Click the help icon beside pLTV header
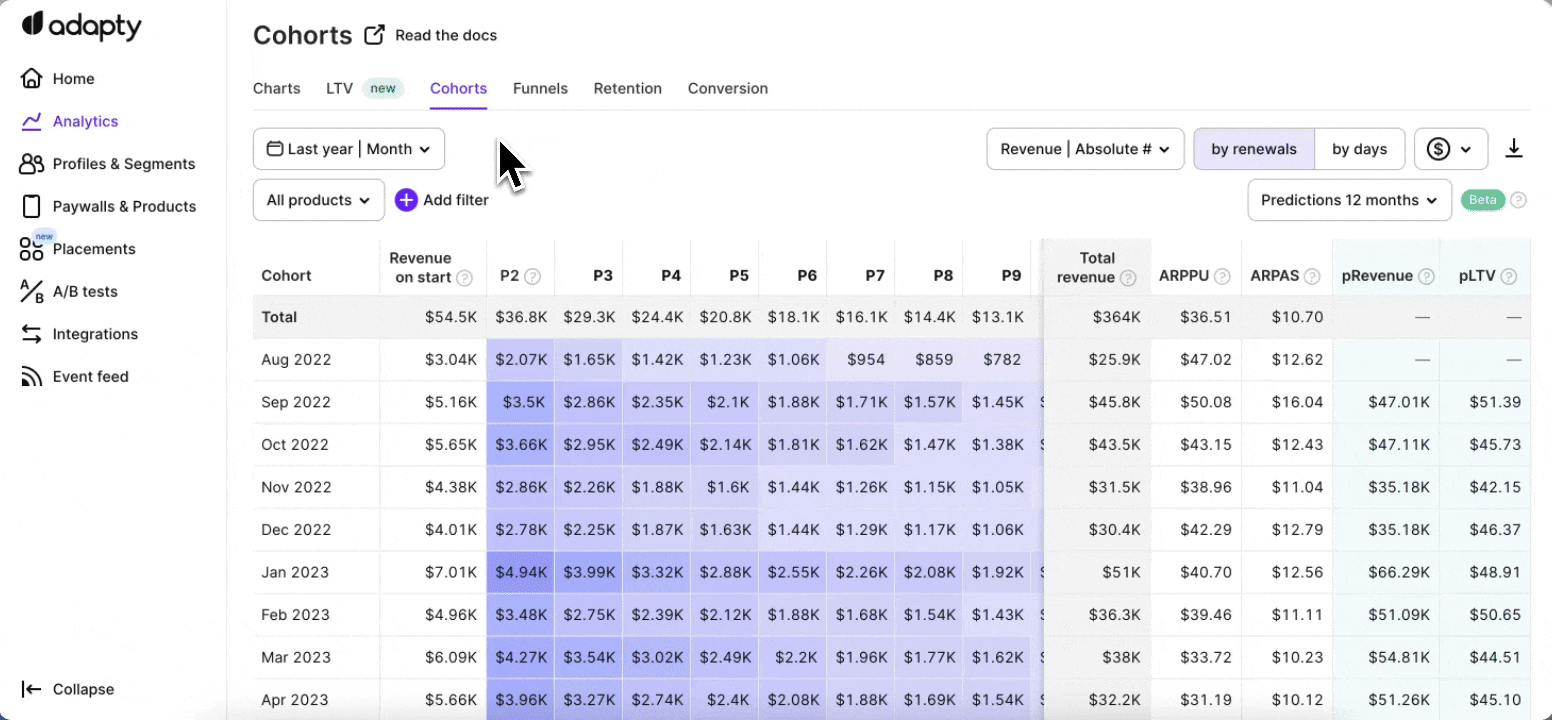This screenshot has width=1552, height=720. click(1509, 276)
